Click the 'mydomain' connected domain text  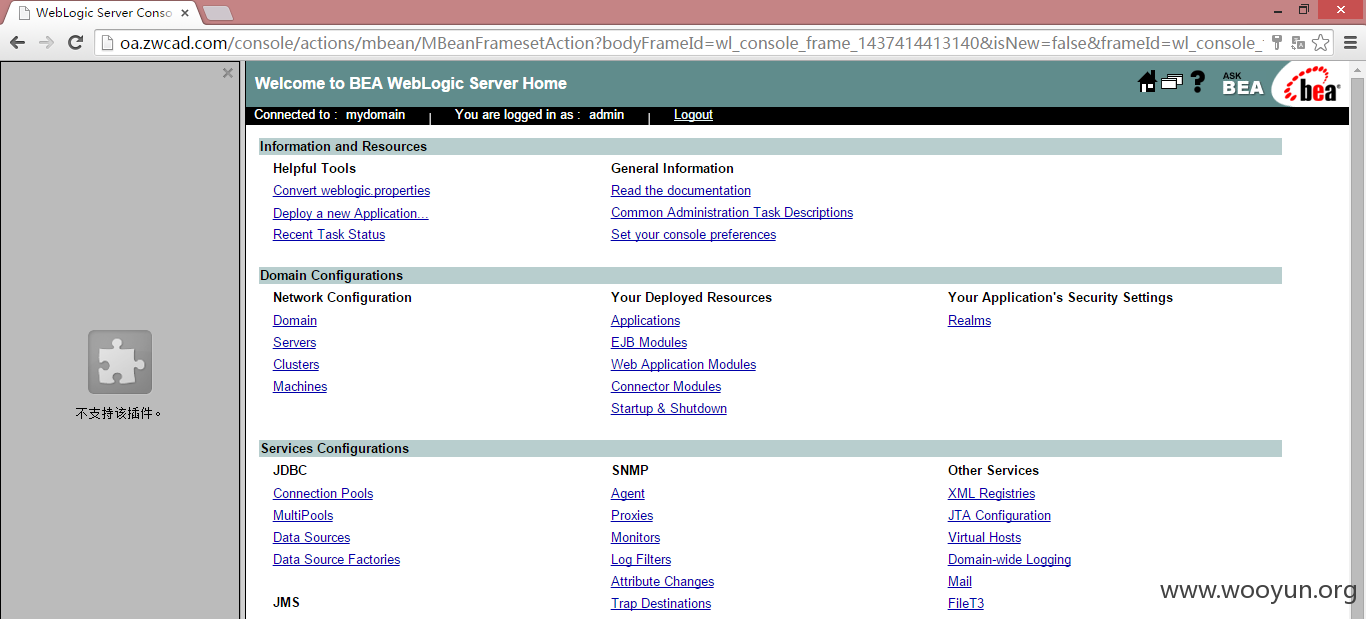coord(375,115)
